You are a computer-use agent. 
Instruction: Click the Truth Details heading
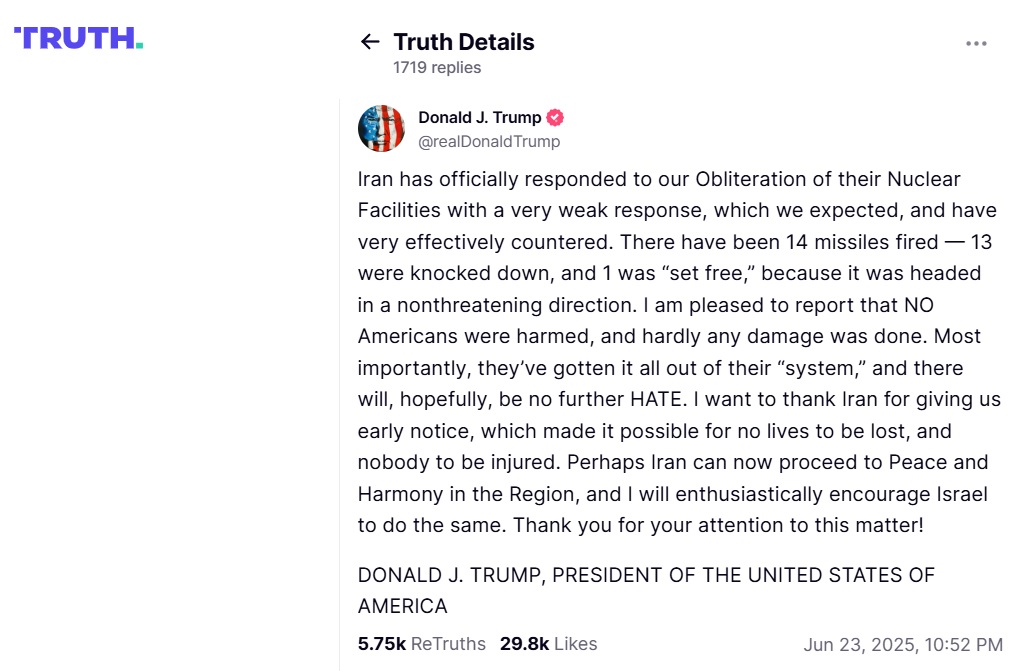(x=464, y=42)
